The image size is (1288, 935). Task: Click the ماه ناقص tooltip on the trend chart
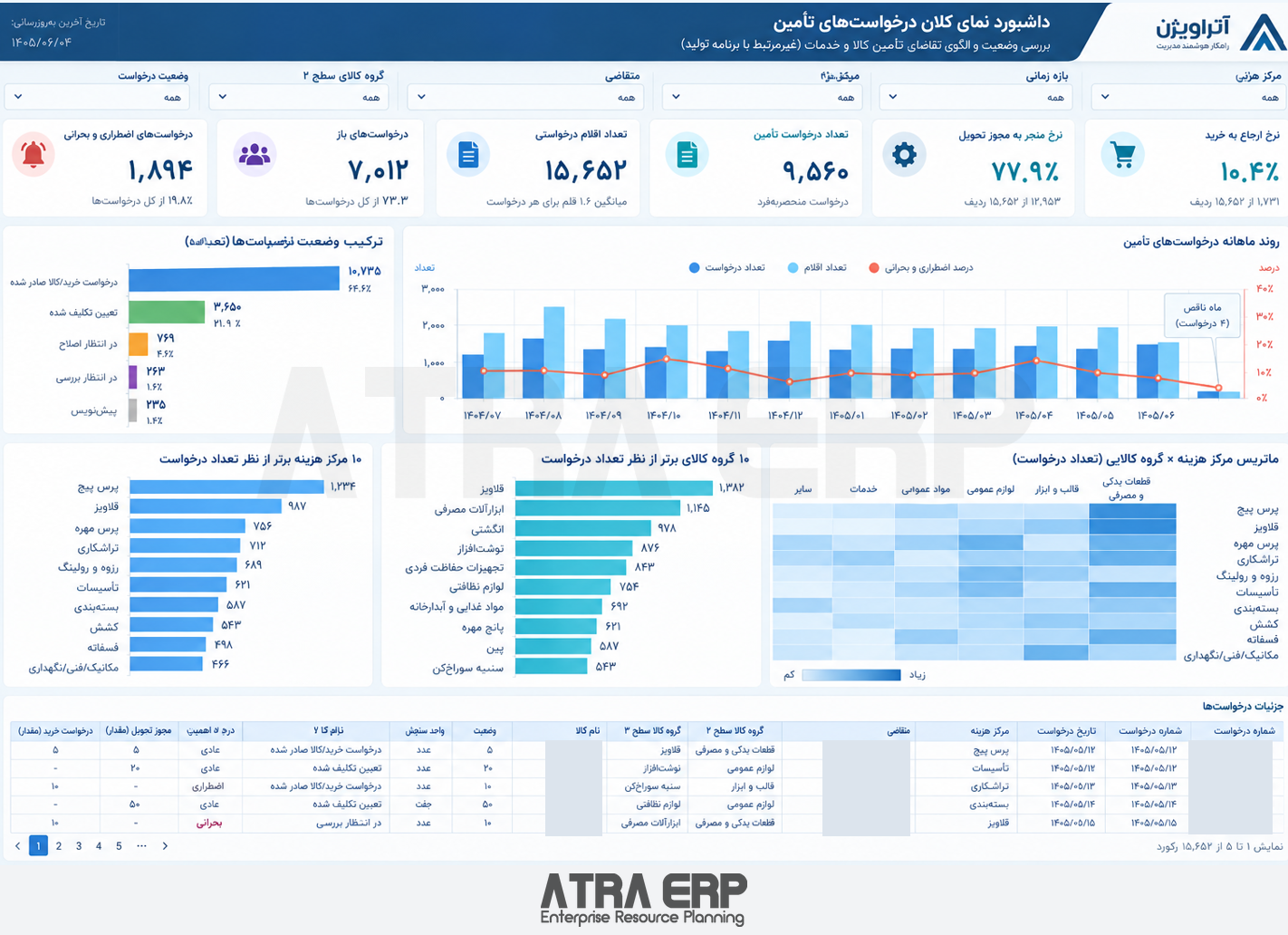1202,315
